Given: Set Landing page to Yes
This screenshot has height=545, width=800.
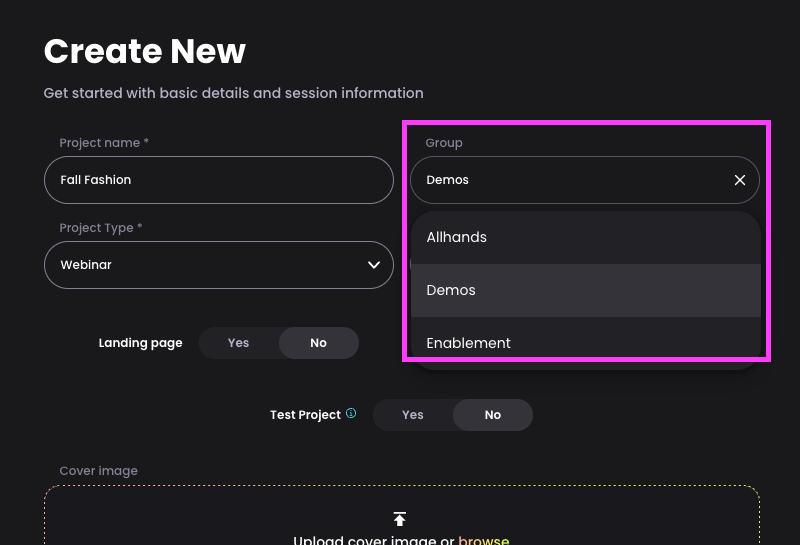Looking at the screenshot, I should click(238, 343).
